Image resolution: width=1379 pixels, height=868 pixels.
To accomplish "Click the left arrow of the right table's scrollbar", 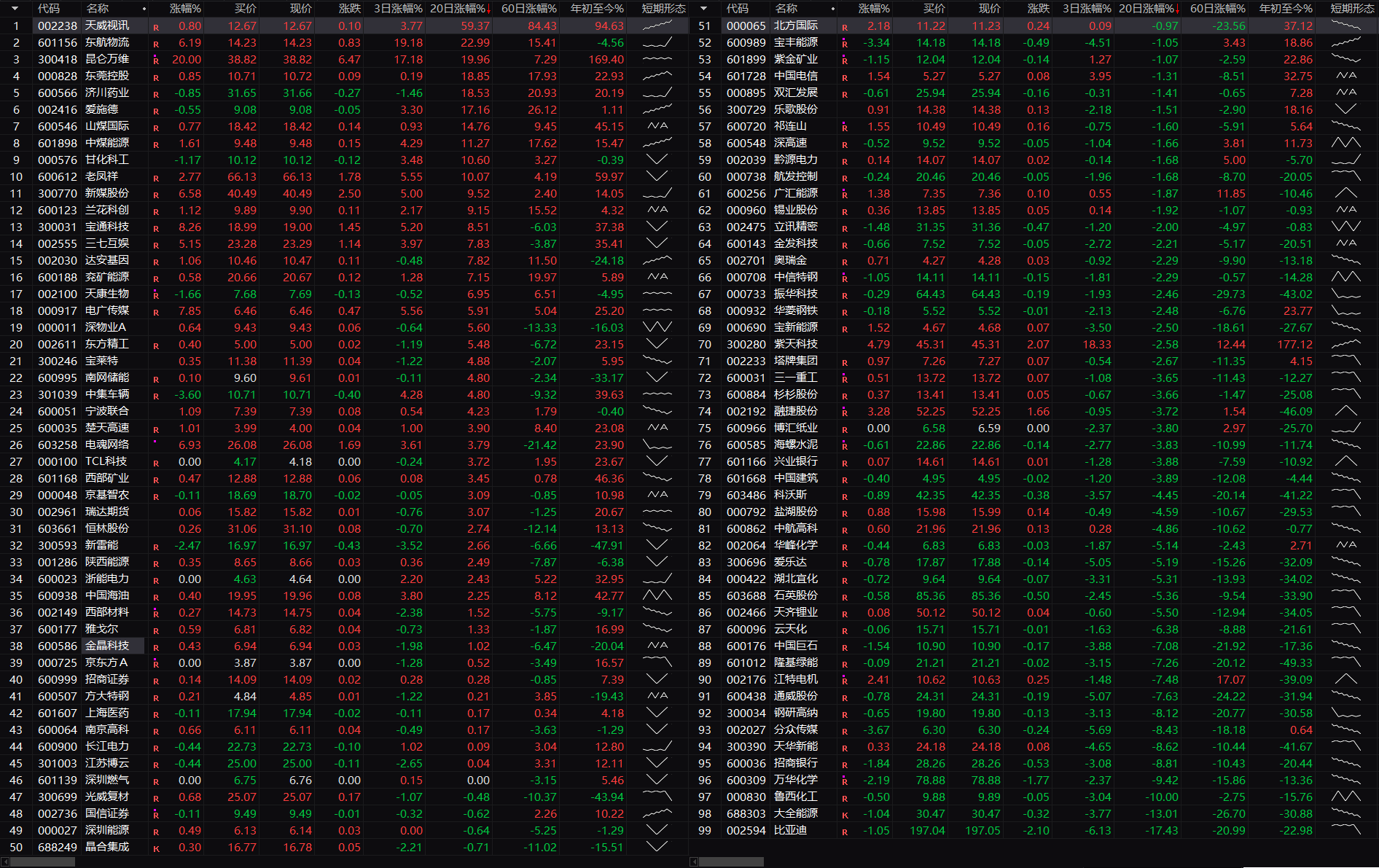I will [693, 861].
